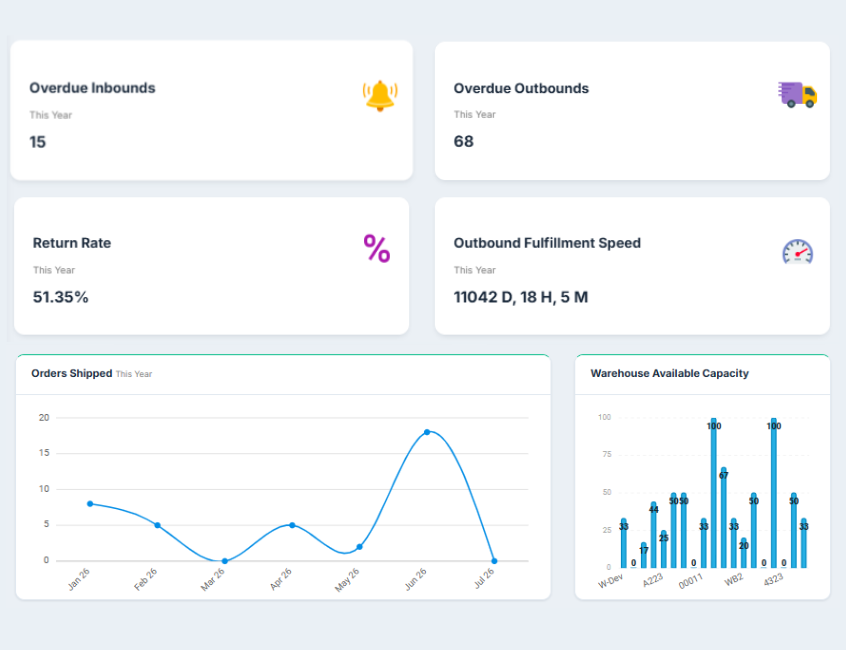Click the speedometer gauge icon
The image size is (846, 650).
coord(797,252)
